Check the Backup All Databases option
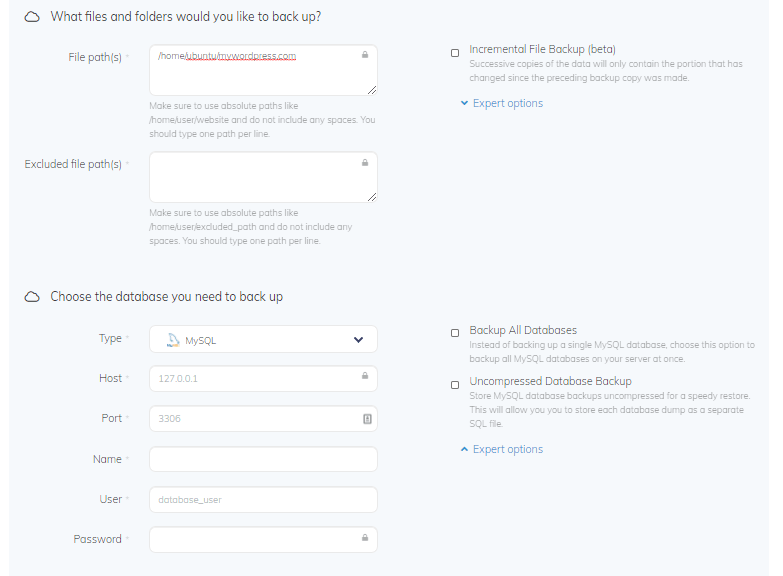783x576 pixels. [455, 333]
